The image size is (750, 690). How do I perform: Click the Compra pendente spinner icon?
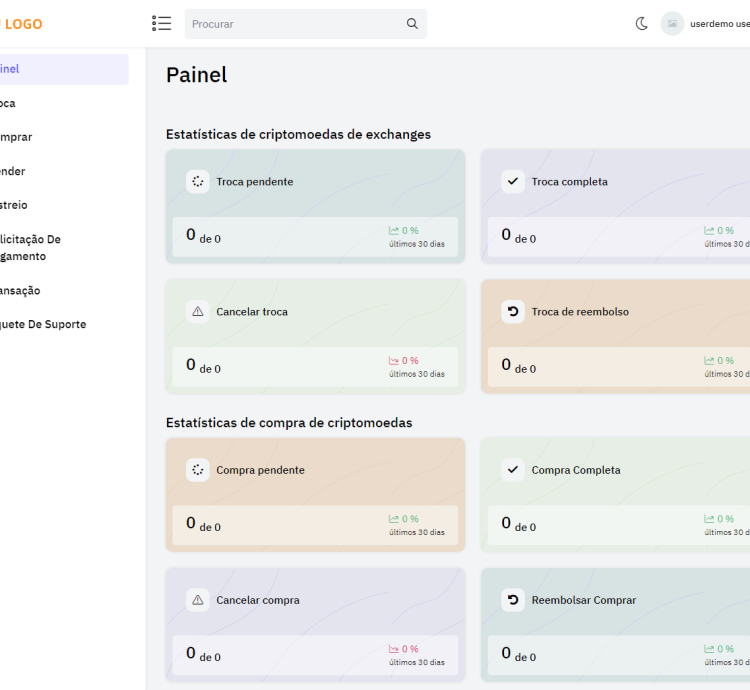[x=198, y=470]
